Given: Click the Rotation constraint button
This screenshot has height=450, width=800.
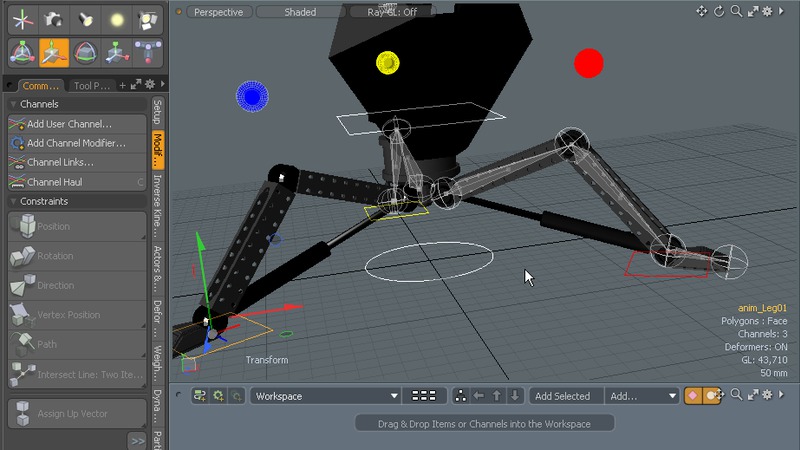Looking at the screenshot, I should (x=77, y=256).
